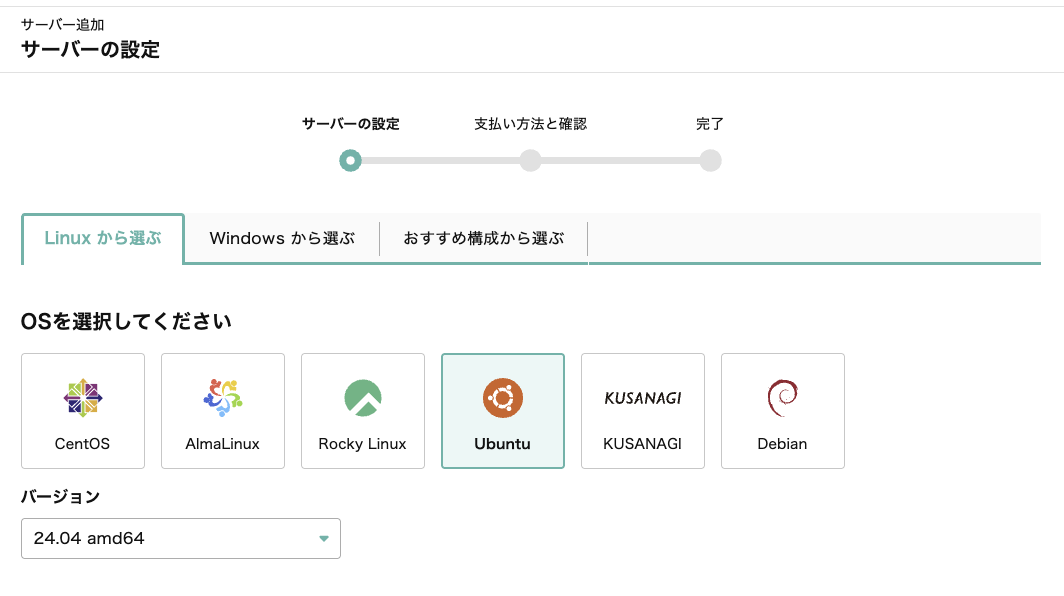The height and width of the screenshot is (596, 1064).
Task: Open おすすめ構成から選ぶ tab
Action: (484, 239)
